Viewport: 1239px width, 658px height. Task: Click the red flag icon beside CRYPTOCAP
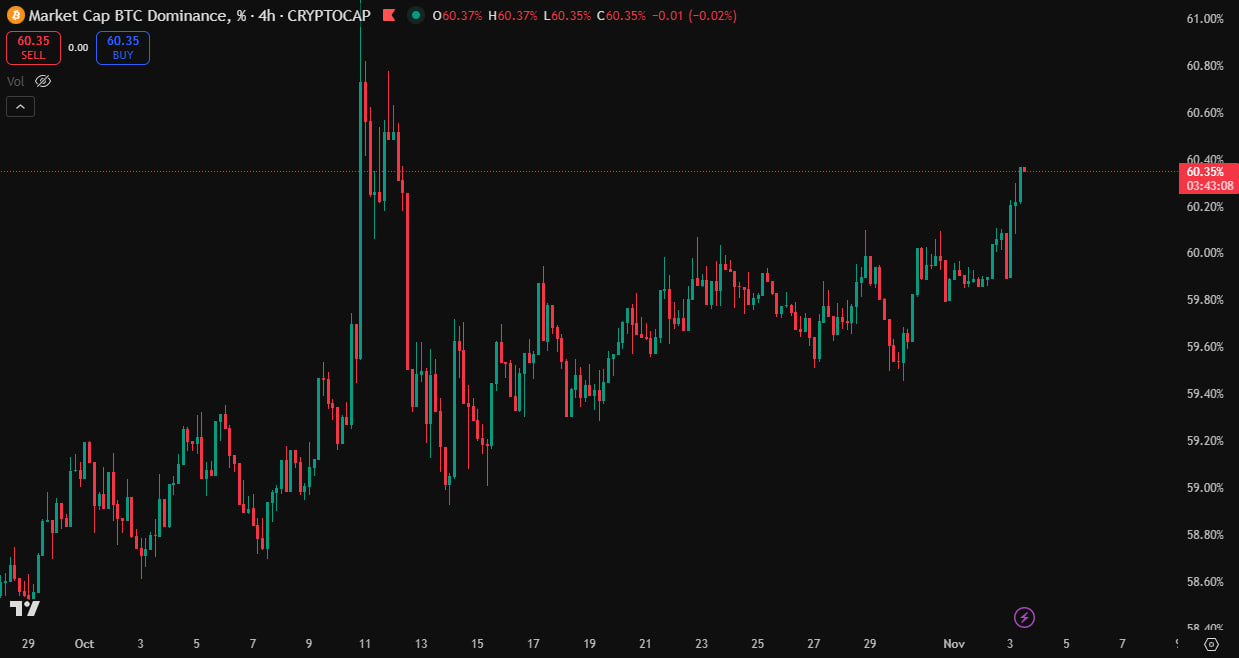click(390, 15)
